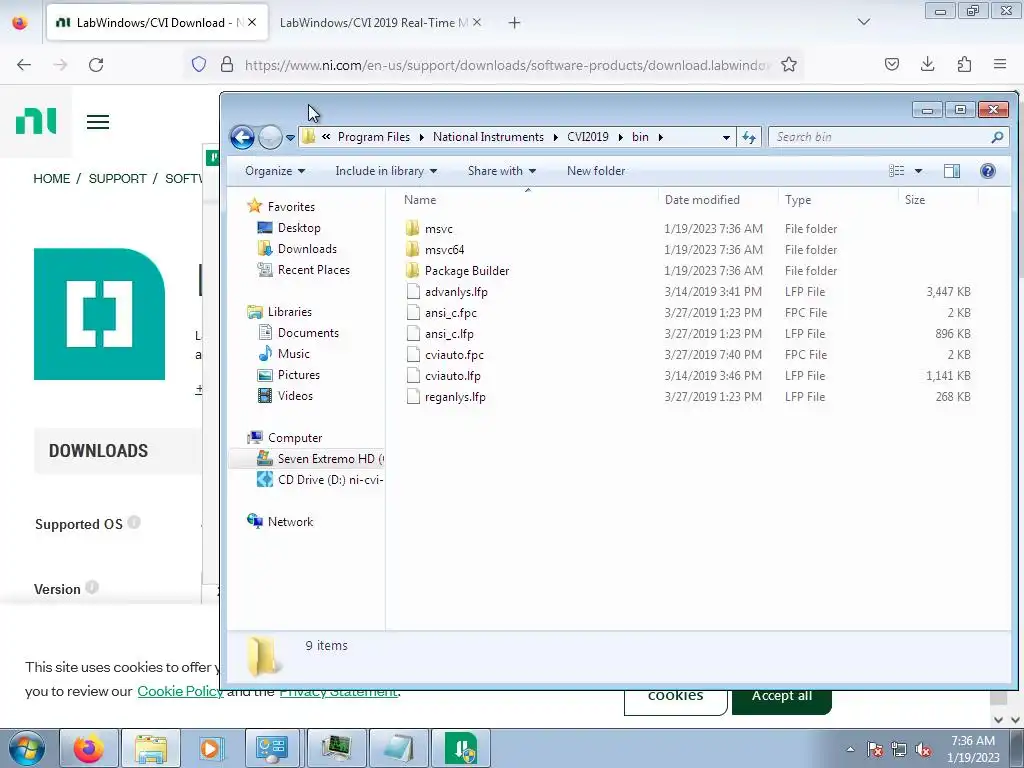Open the Cookie Policy link

point(180,691)
